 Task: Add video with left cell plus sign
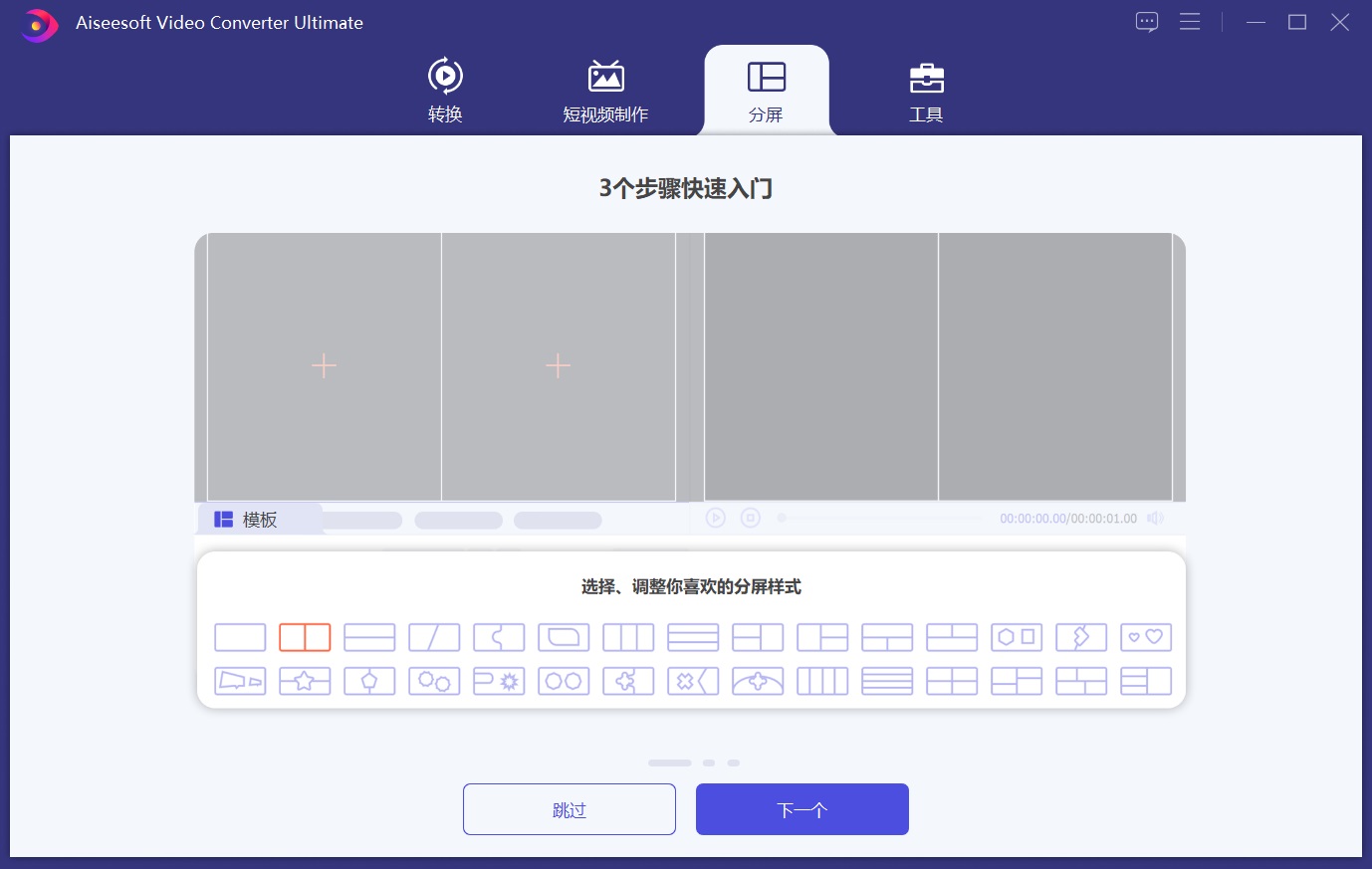pyautogui.click(x=324, y=366)
